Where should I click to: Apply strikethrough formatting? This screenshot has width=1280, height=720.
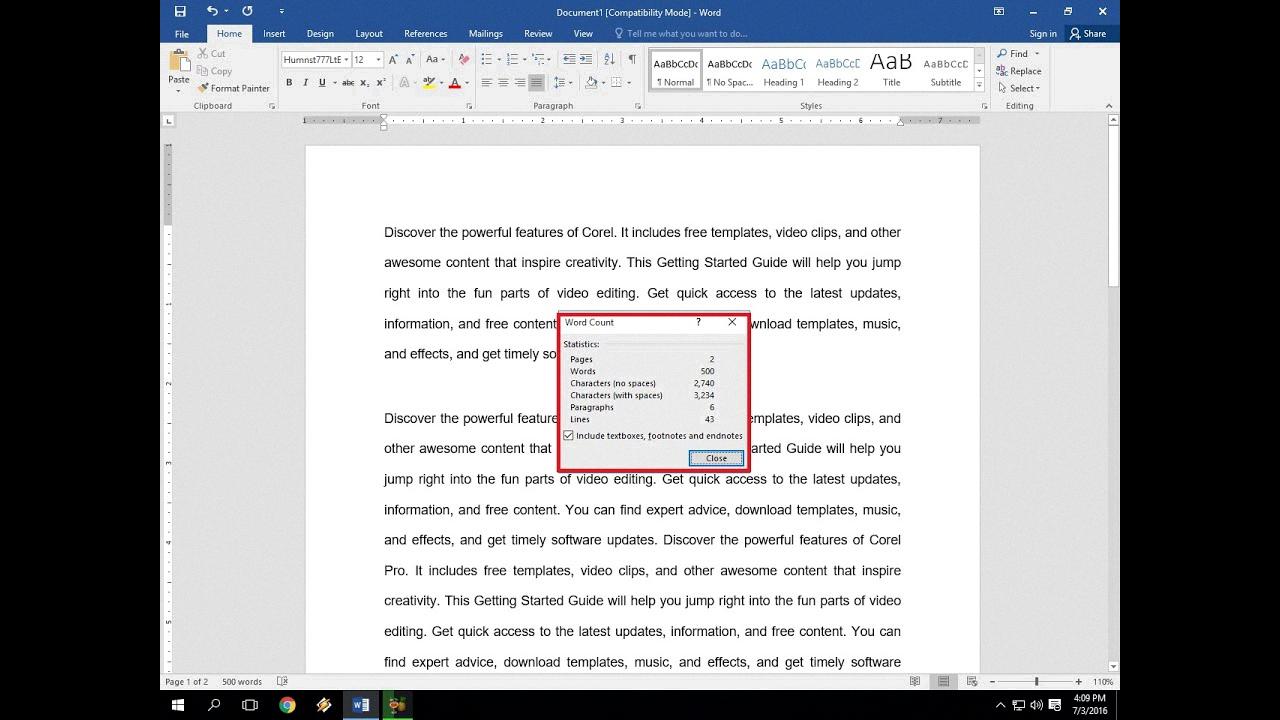click(347, 83)
